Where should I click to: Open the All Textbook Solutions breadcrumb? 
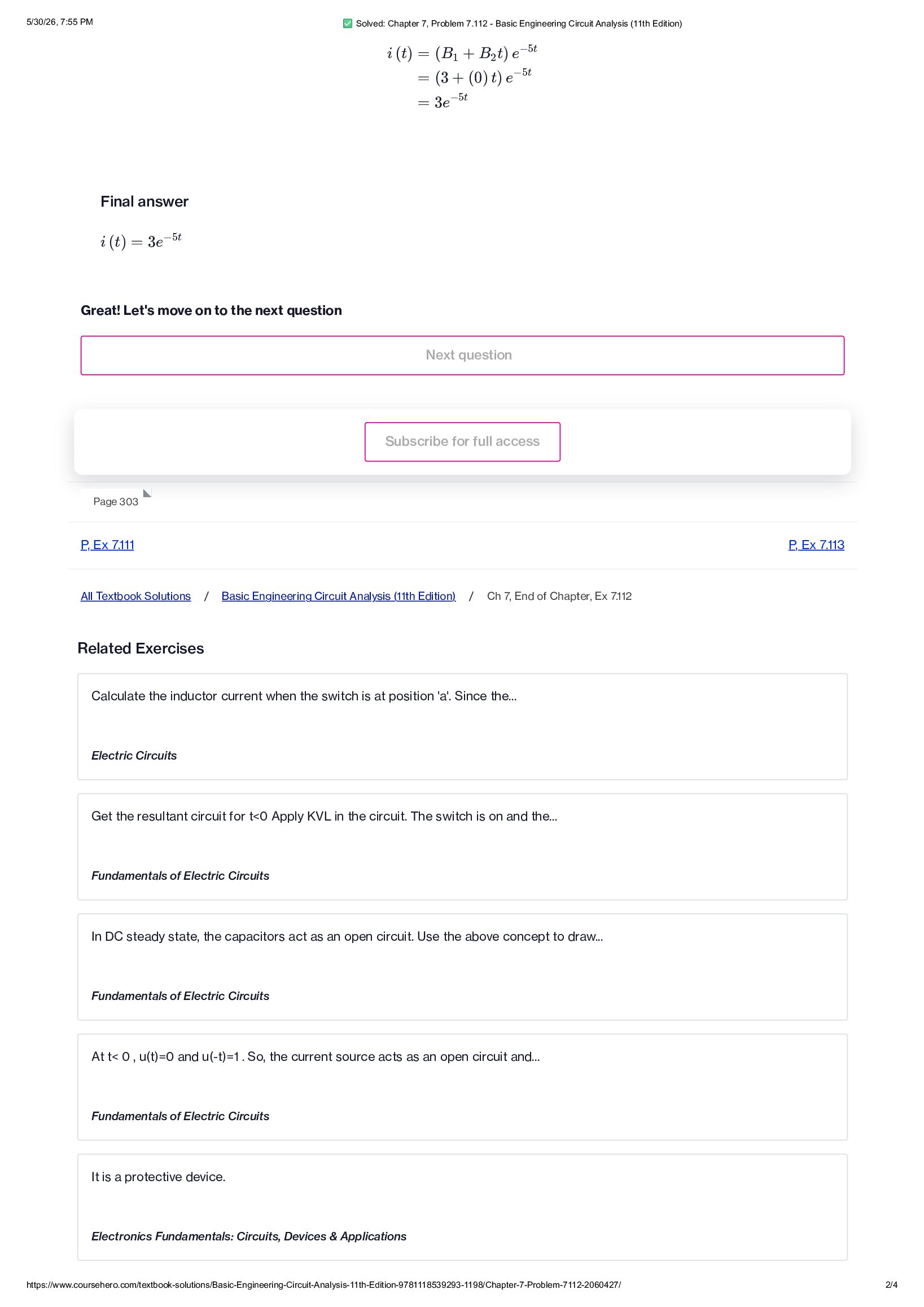pos(135,596)
